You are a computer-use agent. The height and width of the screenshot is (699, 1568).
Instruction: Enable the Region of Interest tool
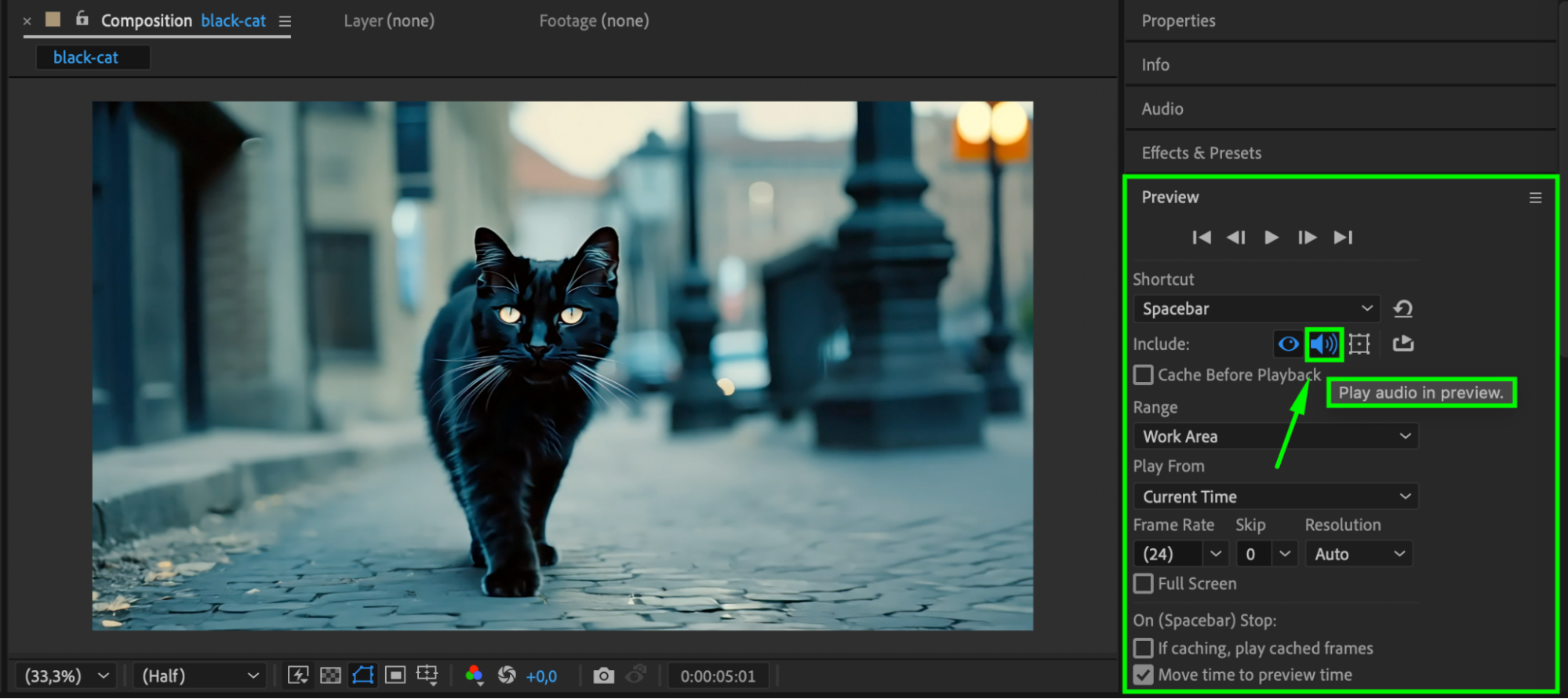point(395,675)
